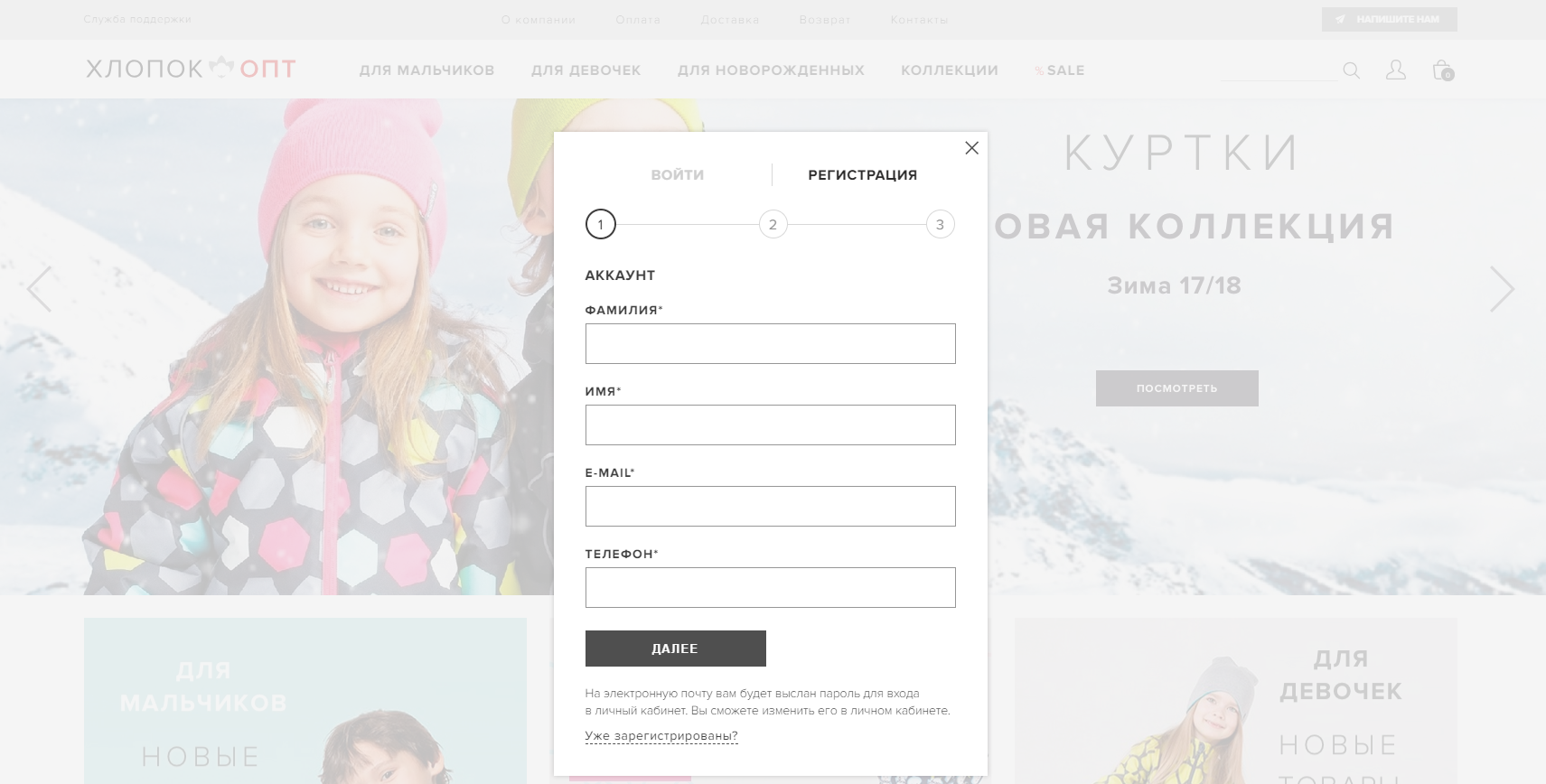Close the registration dialog with the X
The image size is (1546, 784).
(x=971, y=148)
